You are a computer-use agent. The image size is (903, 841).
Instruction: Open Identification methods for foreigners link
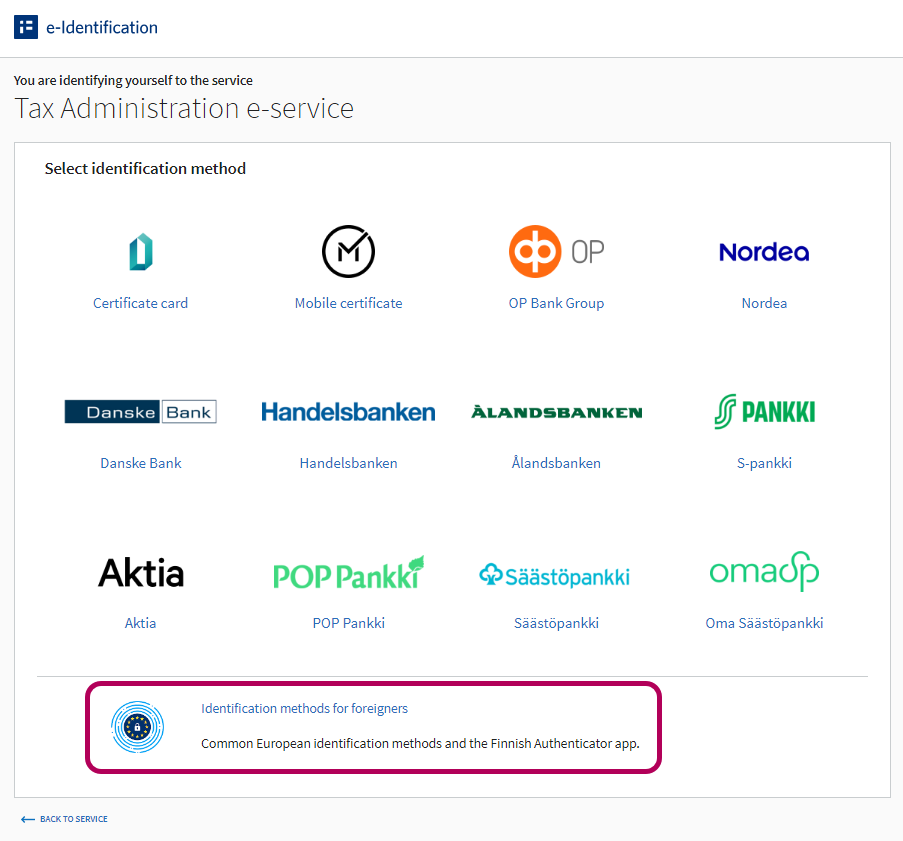pos(304,709)
